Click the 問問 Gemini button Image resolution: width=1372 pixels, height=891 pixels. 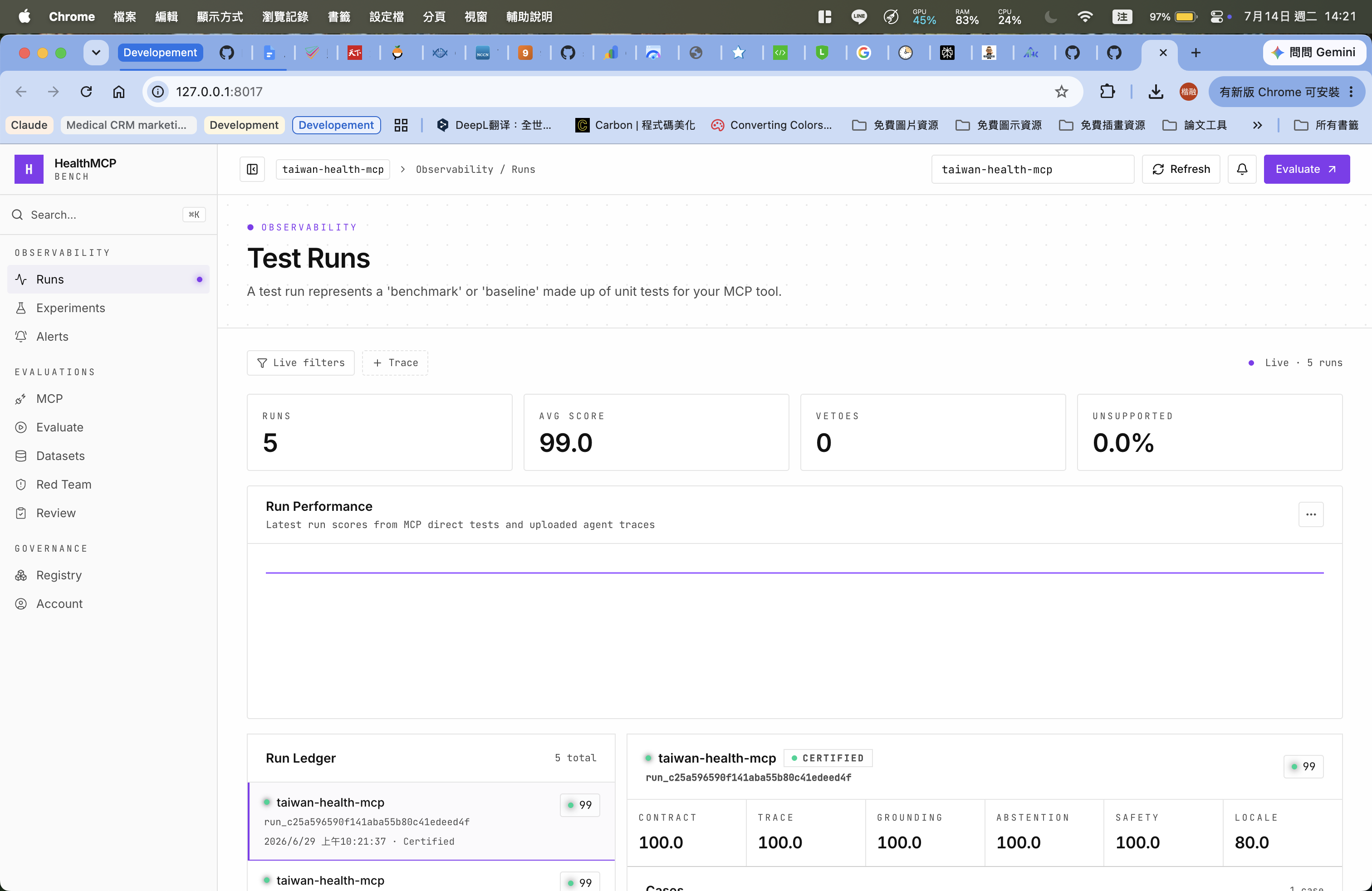1314,53
